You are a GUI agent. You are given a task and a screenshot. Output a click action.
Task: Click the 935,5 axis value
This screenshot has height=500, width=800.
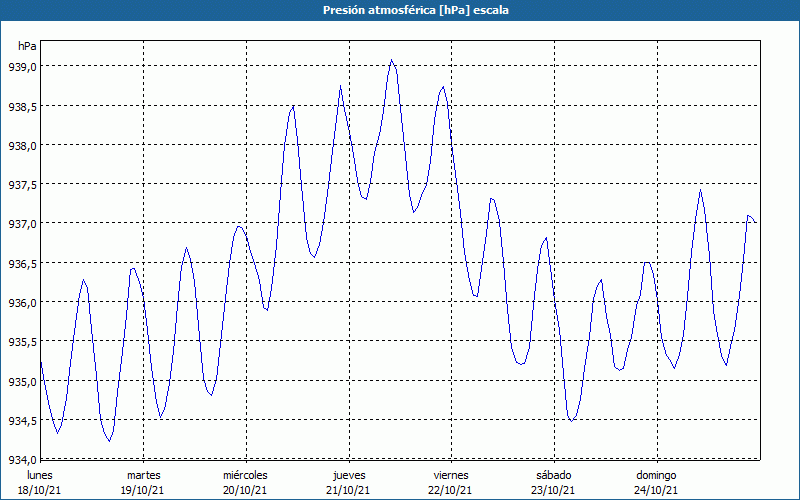click(x=22, y=342)
